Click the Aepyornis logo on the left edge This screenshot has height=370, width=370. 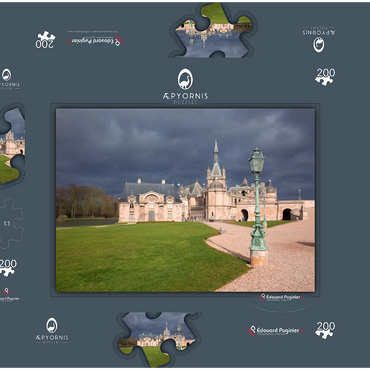click(x=9, y=79)
